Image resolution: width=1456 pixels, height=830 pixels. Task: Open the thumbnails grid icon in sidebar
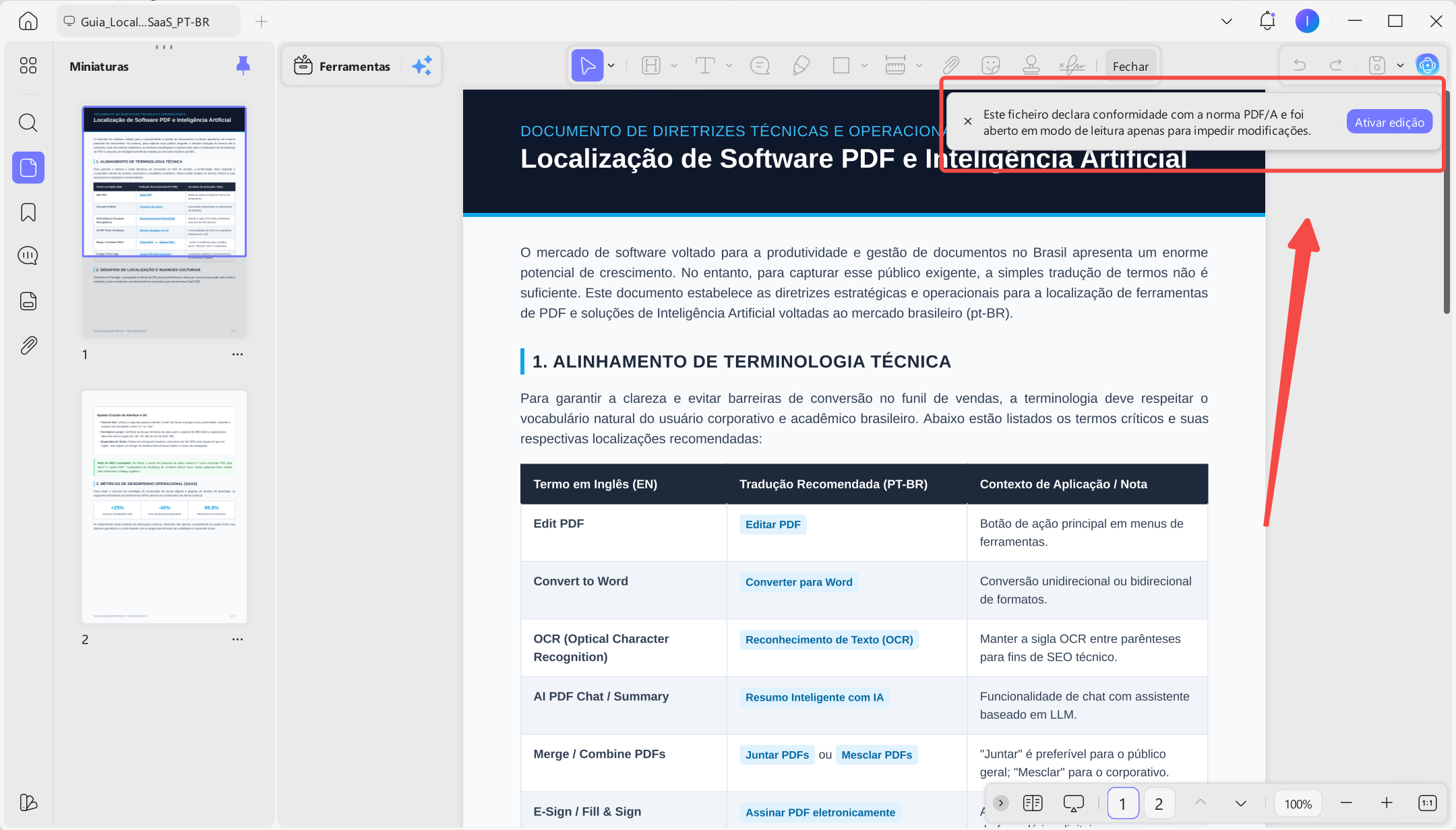tap(28, 65)
